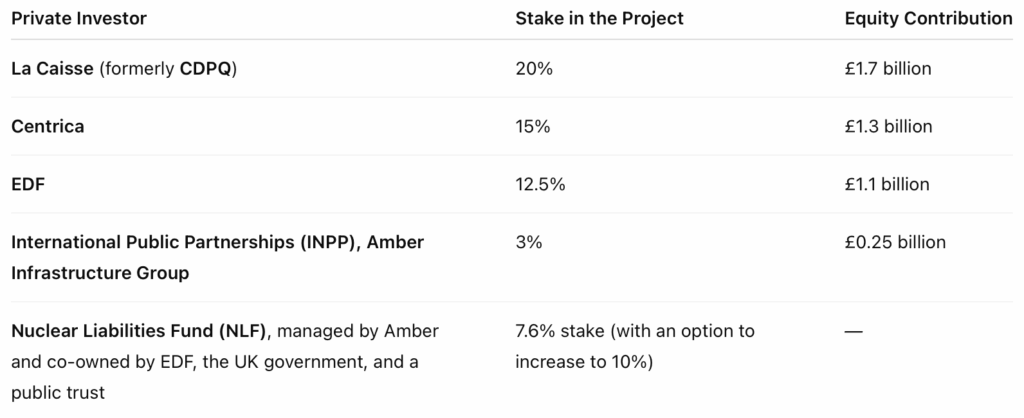This screenshot has width=1024, height=418.
Task: Select the Centrica row name
Action: tap(48, 127)
